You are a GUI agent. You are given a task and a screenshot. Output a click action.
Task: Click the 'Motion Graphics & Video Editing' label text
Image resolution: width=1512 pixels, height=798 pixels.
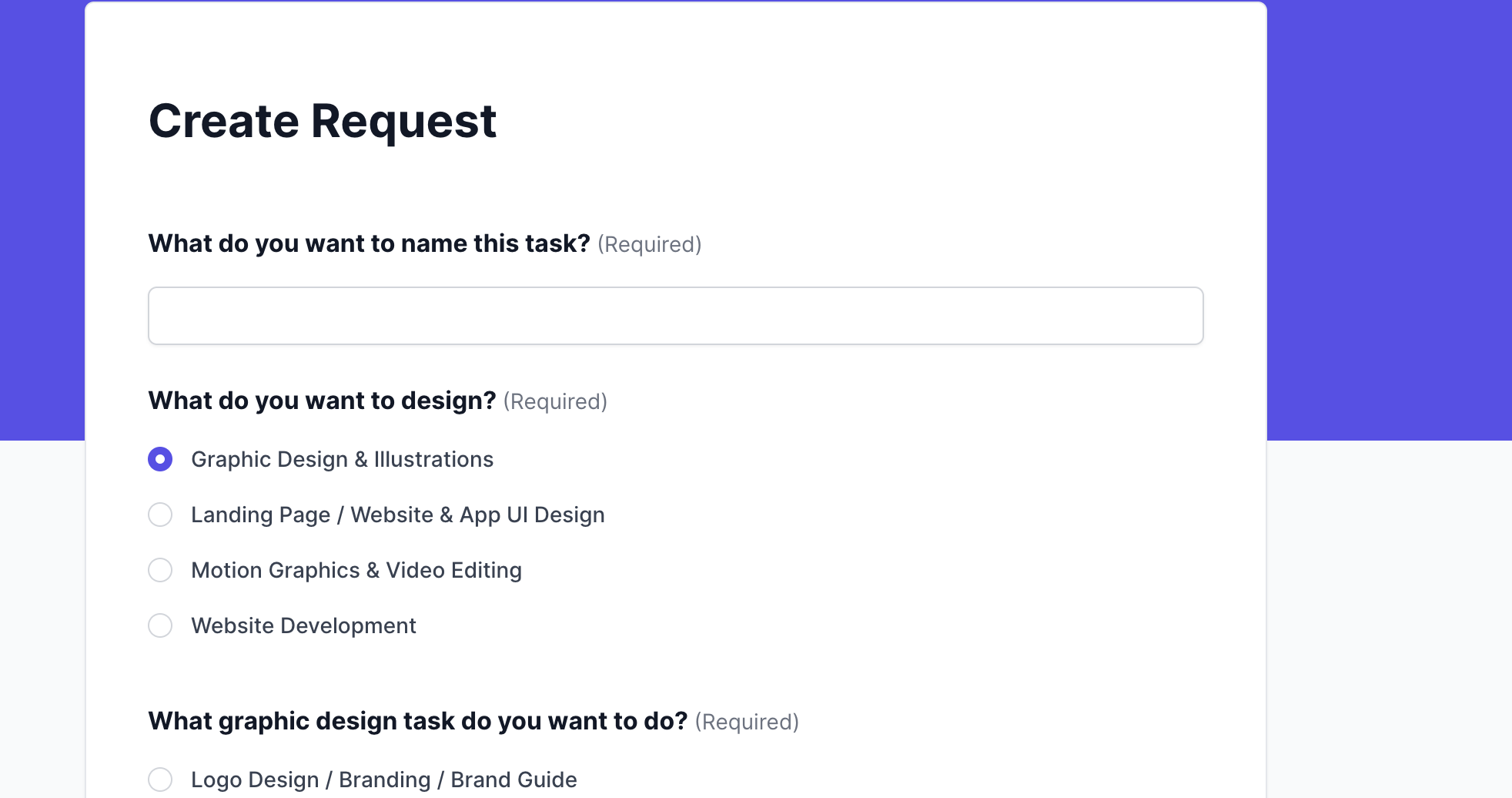pyautogui.click(x=356, y=570)
